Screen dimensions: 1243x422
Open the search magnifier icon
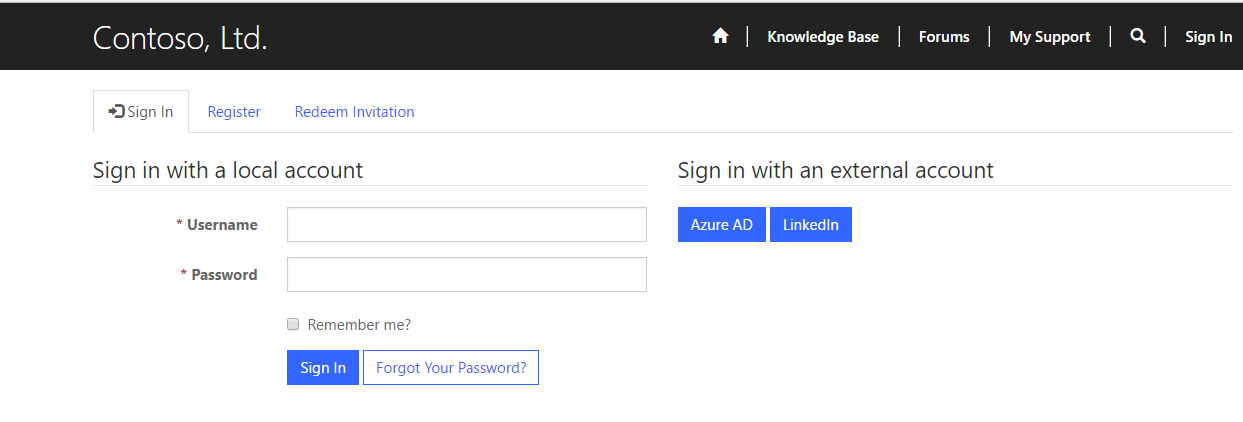point(1137,36)
